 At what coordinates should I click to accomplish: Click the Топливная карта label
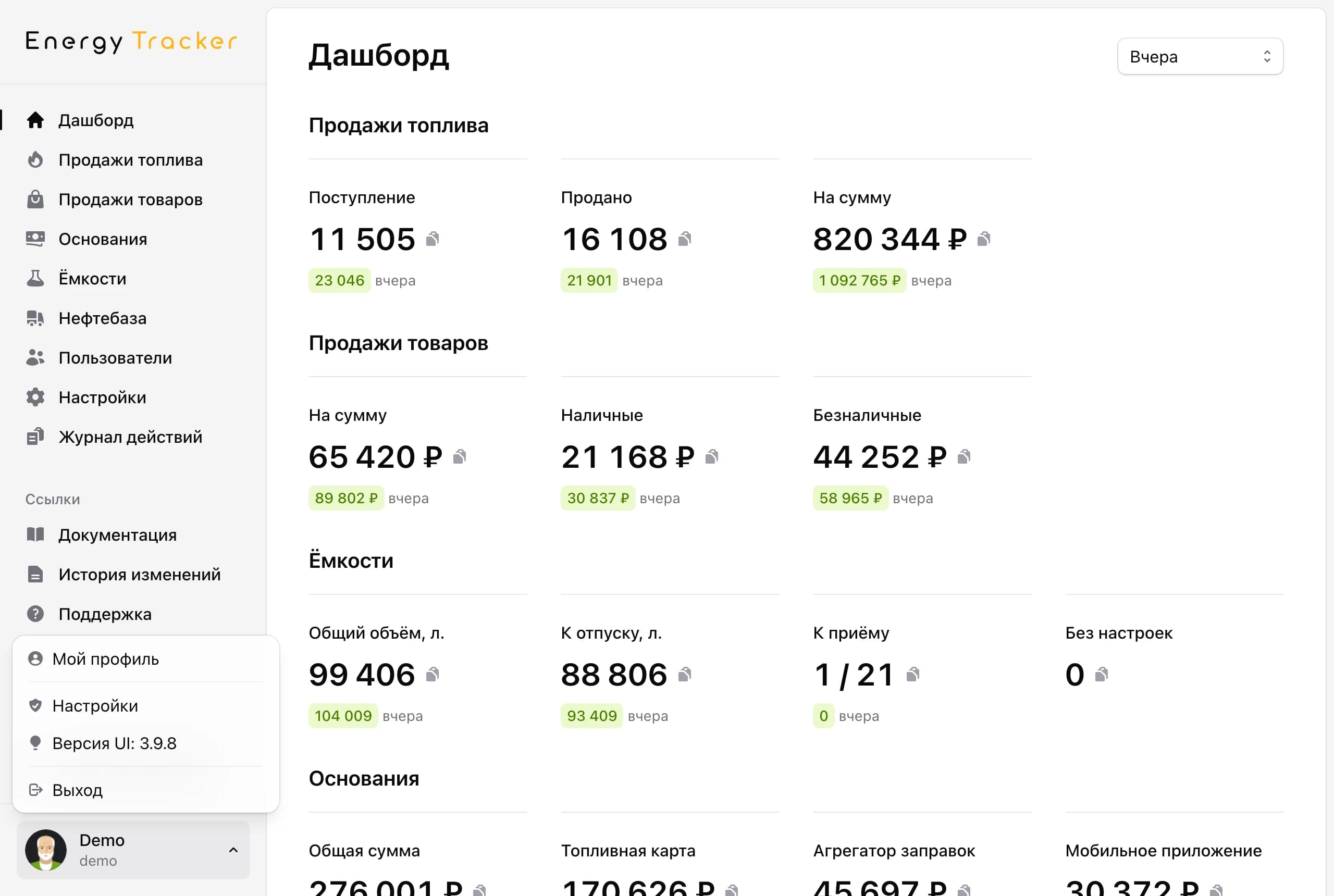[x=628, y=851]
